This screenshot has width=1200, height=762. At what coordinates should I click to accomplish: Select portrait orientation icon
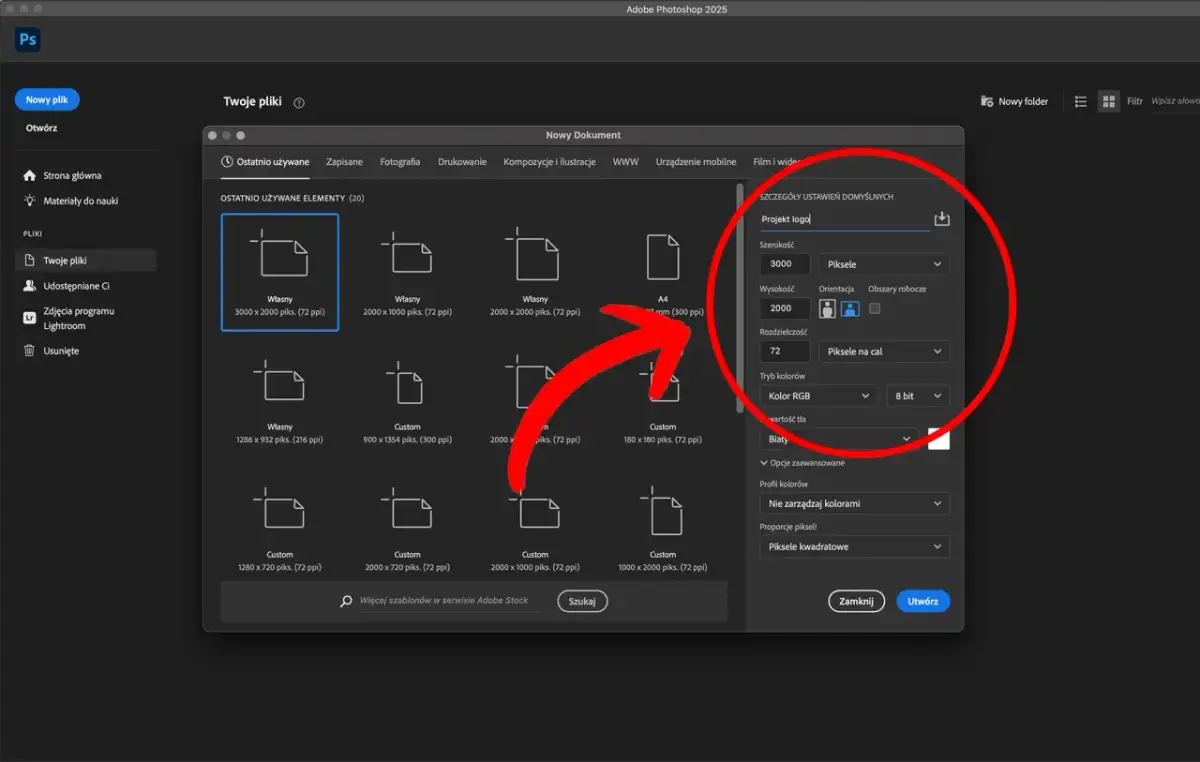tap(827, 309)
